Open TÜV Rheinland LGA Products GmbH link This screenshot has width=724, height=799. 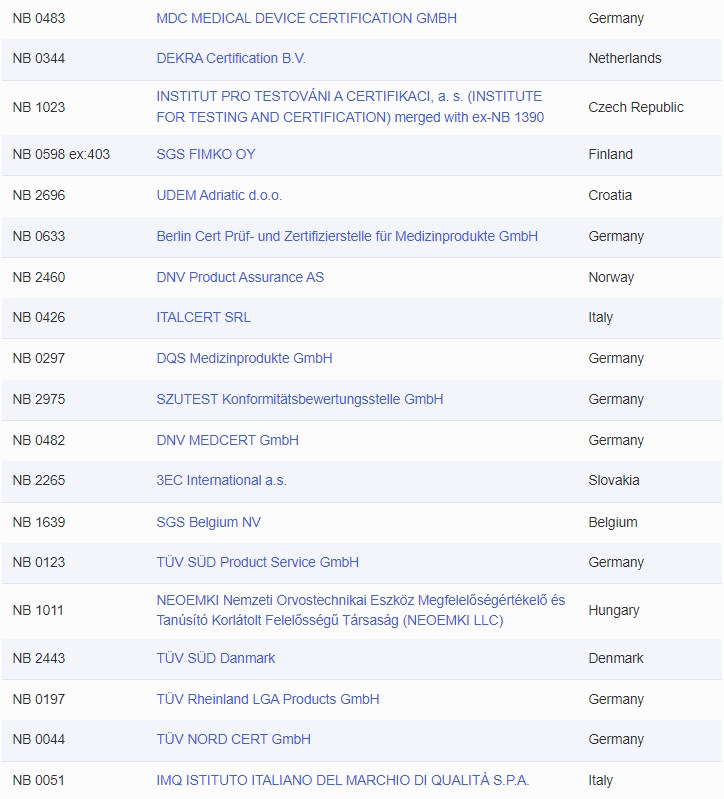click(267, 699)
